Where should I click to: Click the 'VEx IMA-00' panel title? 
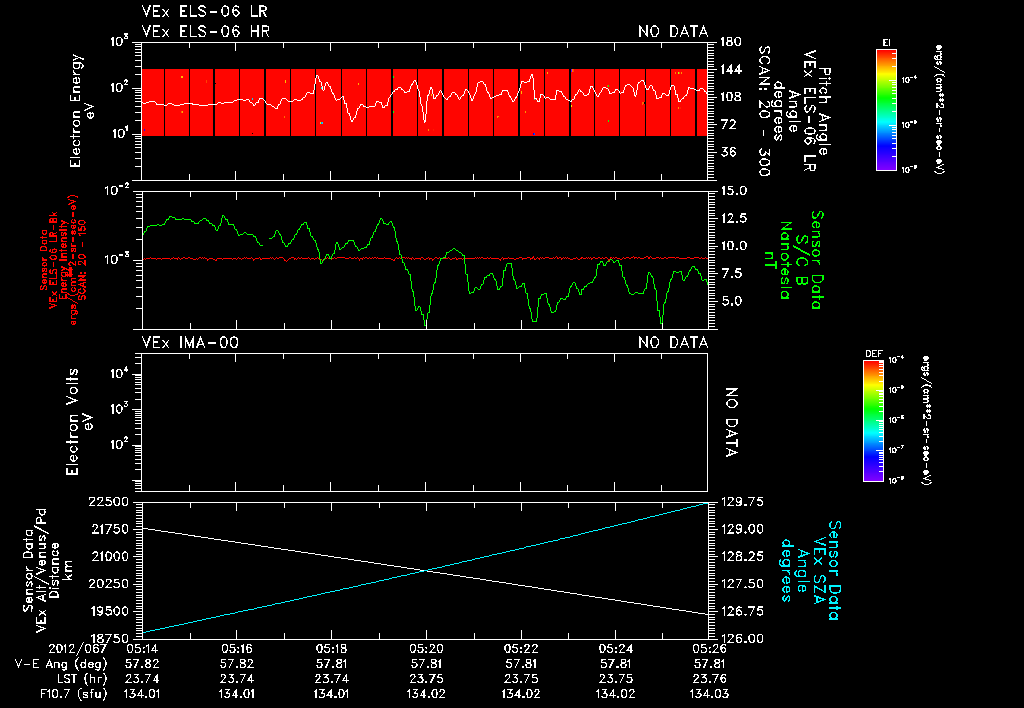coord(190,342)
